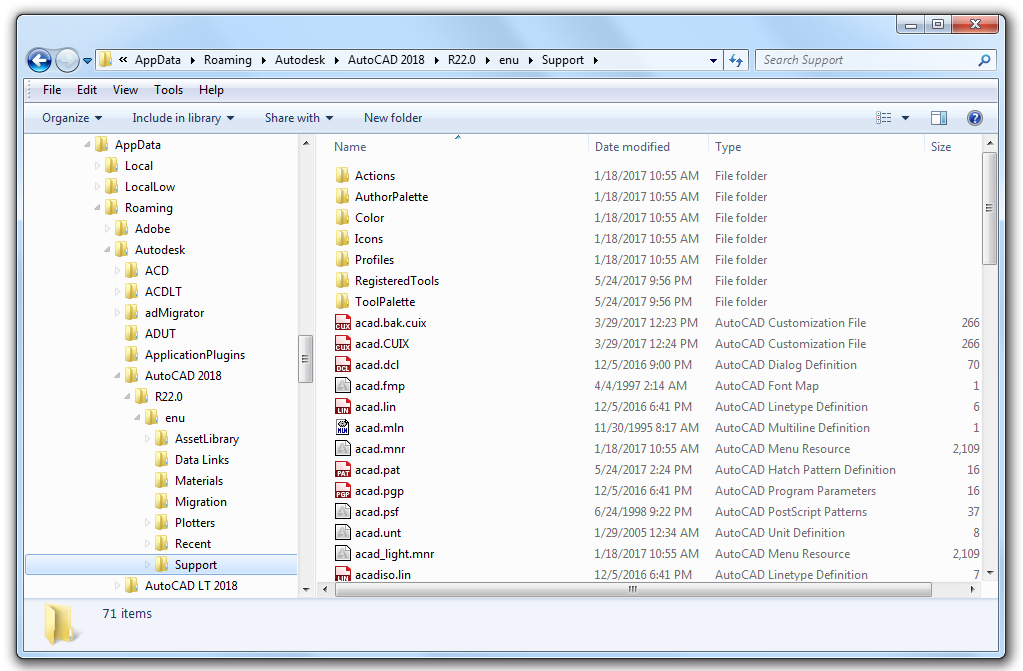This screenshot has height=671, width=1023.
Task: Open the recent locations dropdown arrow
Action: coord(87,61)
